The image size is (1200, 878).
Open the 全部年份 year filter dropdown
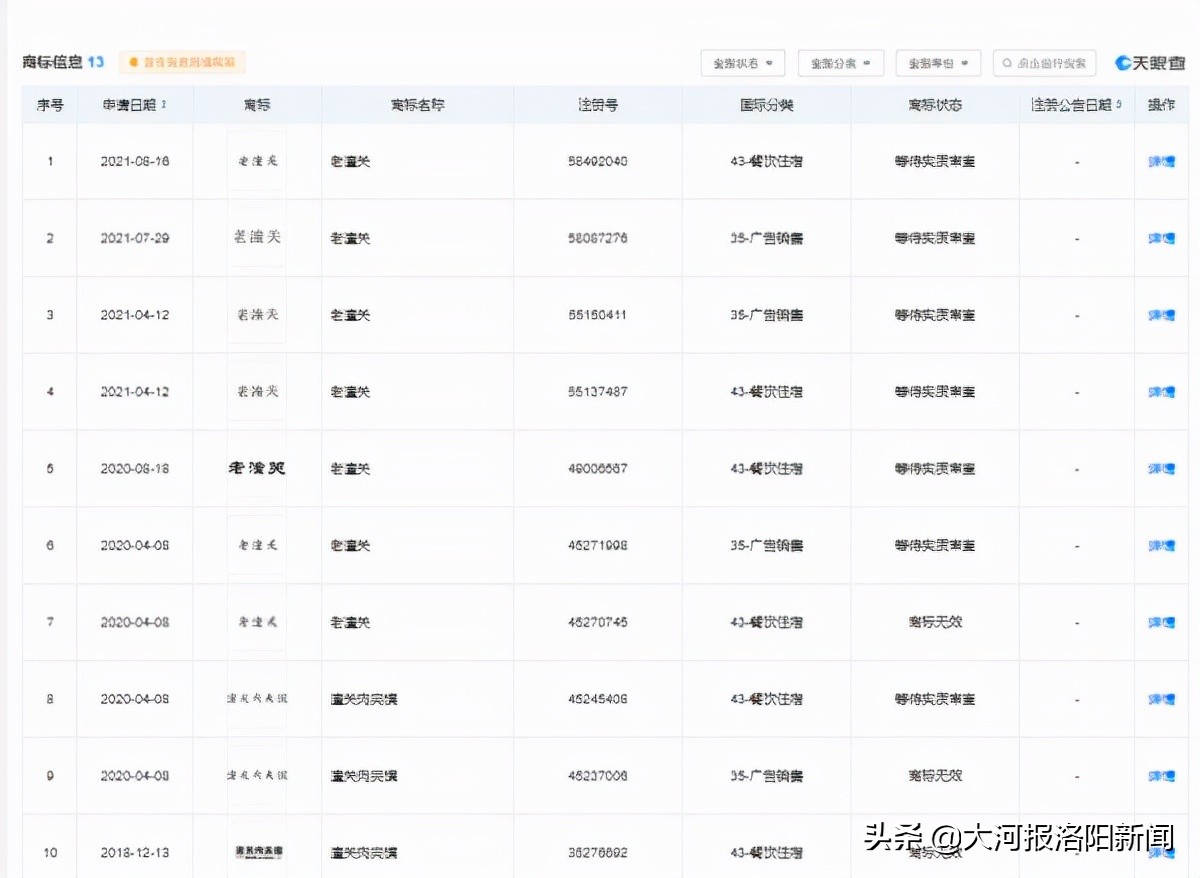pos(938,63)
